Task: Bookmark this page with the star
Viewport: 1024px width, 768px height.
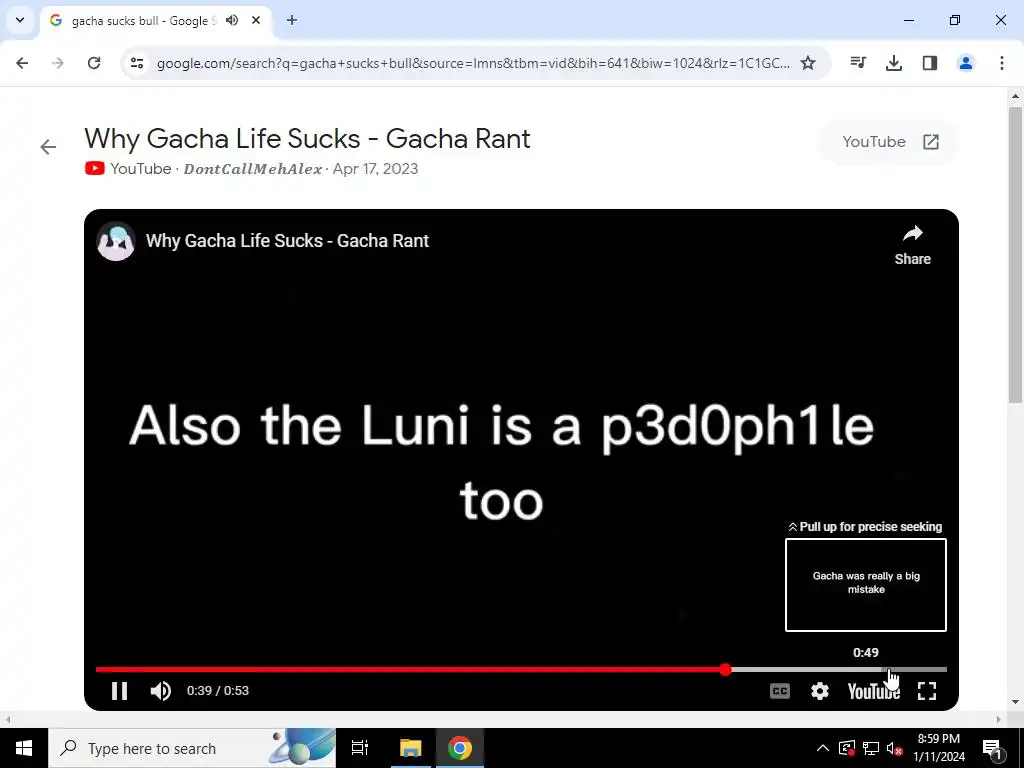Action: tap(808, 63)
